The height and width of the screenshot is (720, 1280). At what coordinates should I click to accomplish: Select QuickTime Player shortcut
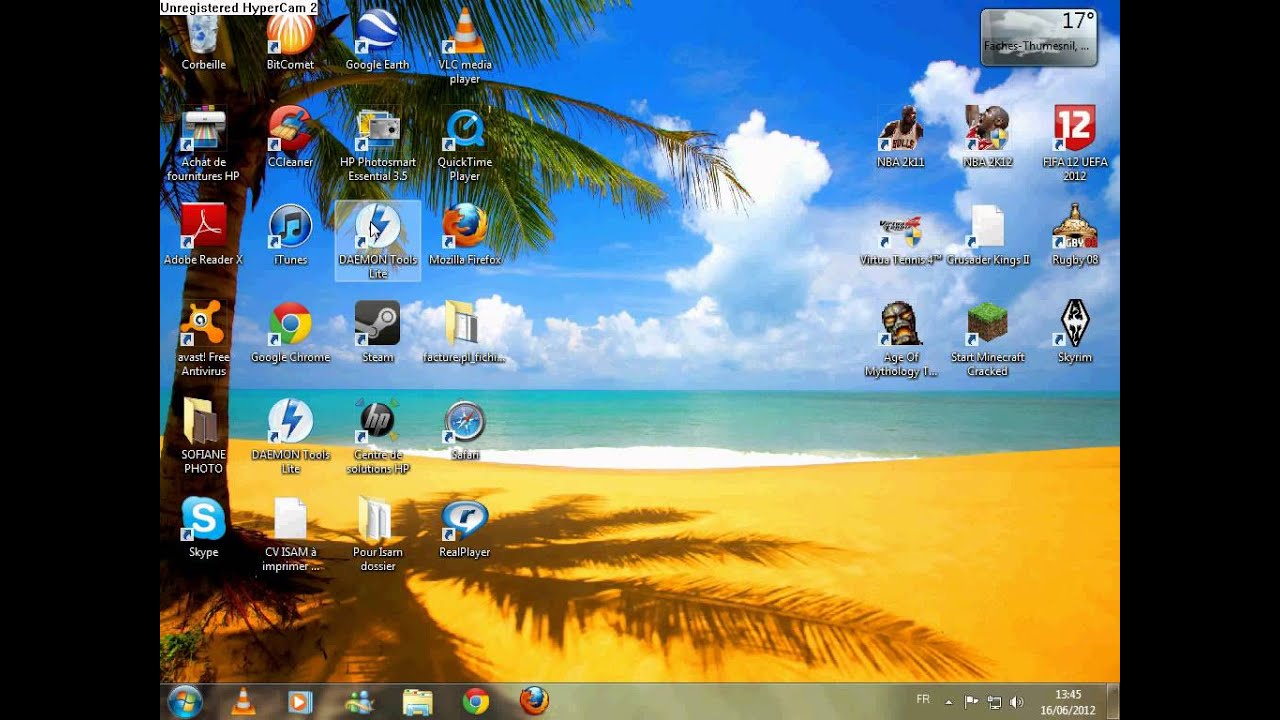(465, 143)
